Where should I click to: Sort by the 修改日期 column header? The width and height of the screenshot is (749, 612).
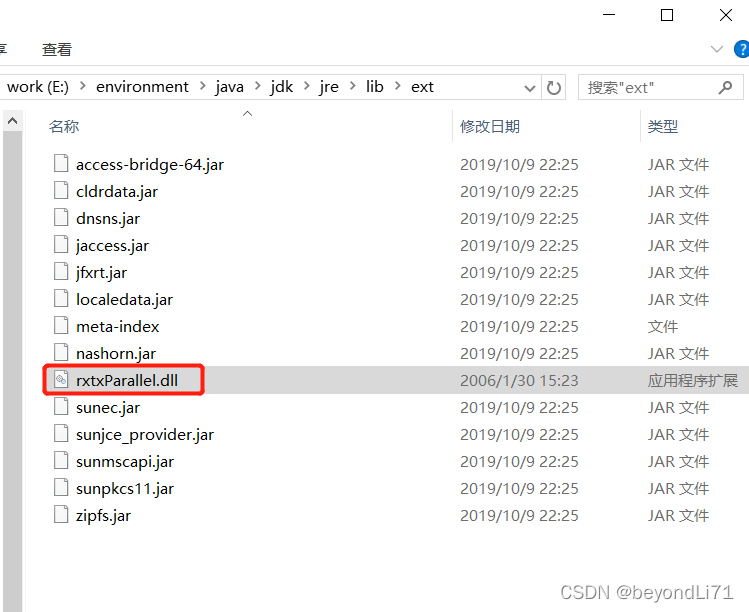(490, 126)
